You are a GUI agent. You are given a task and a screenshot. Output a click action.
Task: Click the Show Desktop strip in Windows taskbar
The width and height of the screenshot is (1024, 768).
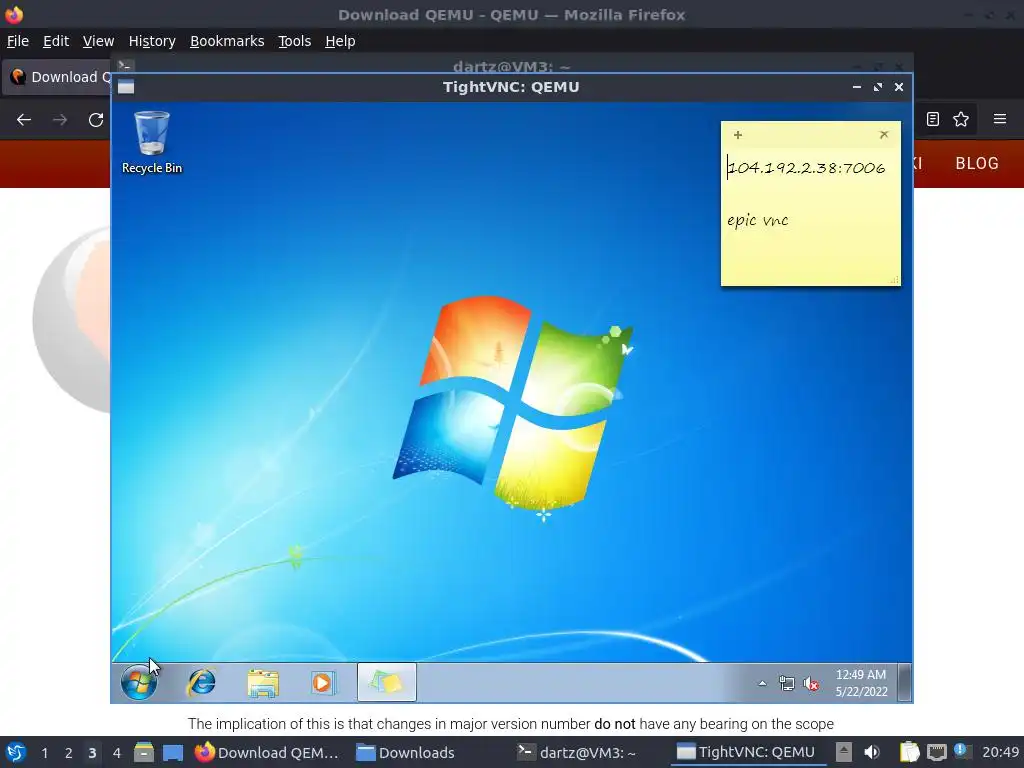pyautogui.click(x=904, y=682)
